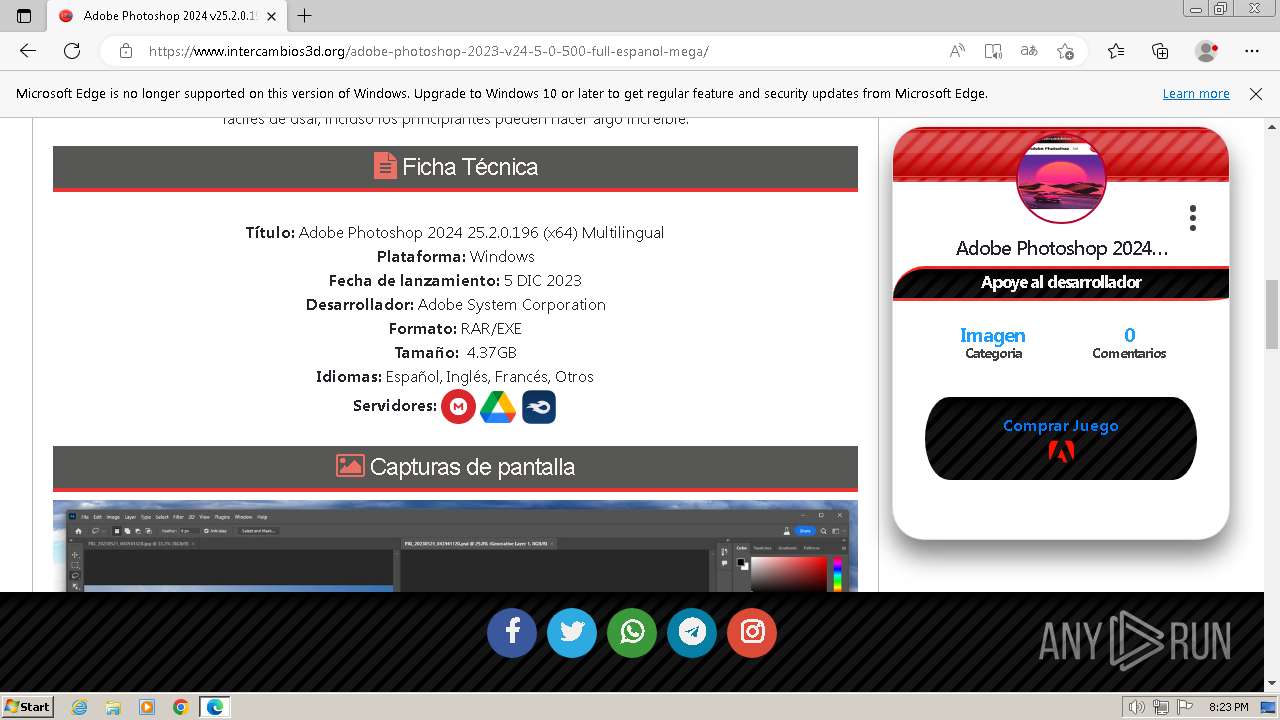The height and width of the screenshot is (720, 1280).
Task: View site information padlock icon
Action: tap(125, 51)
